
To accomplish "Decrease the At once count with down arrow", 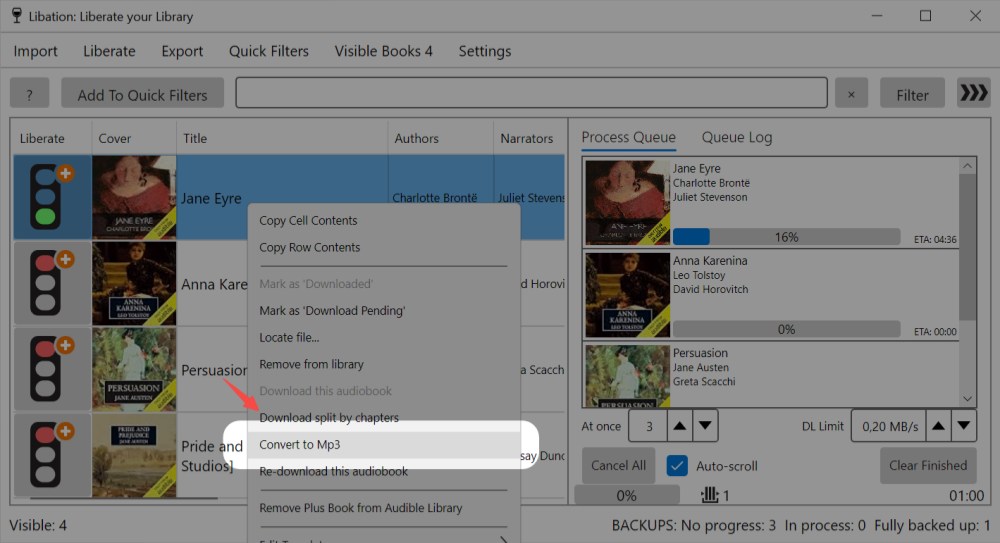I will (x=705, y=426).
